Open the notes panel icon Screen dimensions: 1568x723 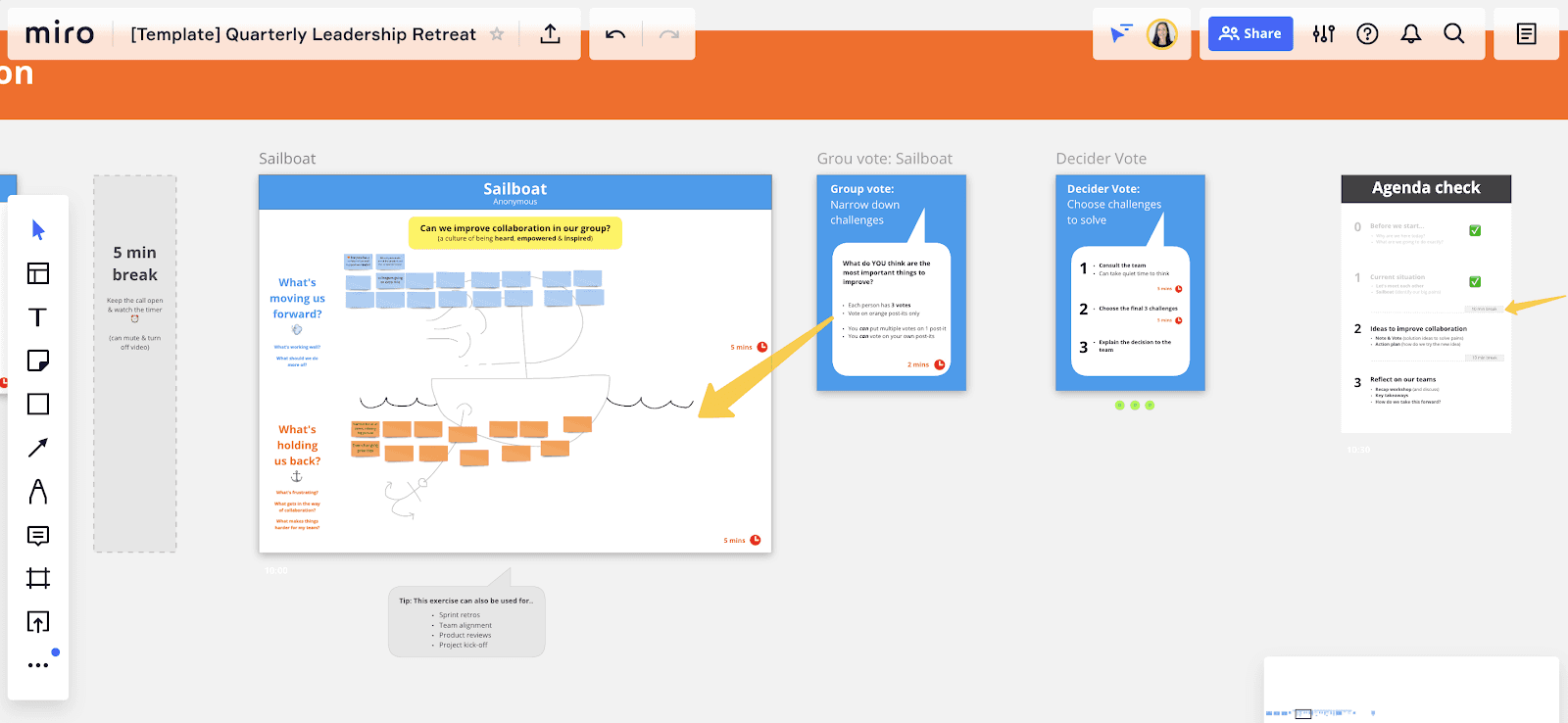1527,34
